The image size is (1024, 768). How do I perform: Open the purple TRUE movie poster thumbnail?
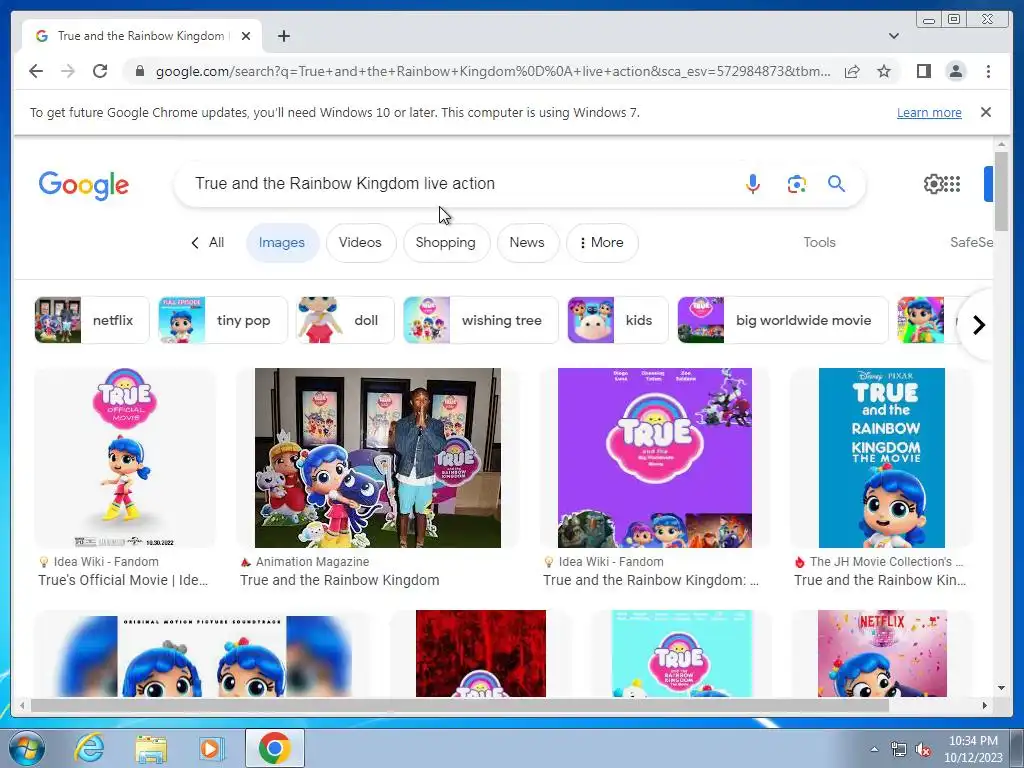[654, 458]
